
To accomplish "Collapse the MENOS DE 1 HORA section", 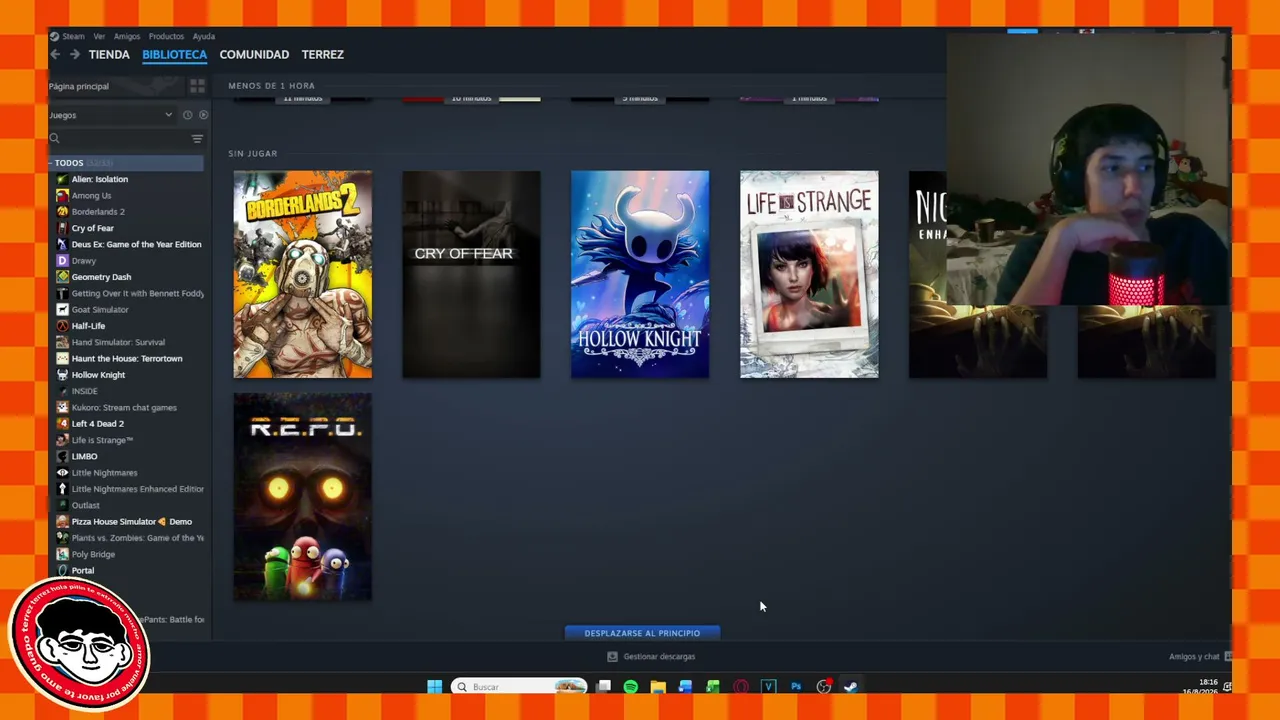I will point(272,86).
